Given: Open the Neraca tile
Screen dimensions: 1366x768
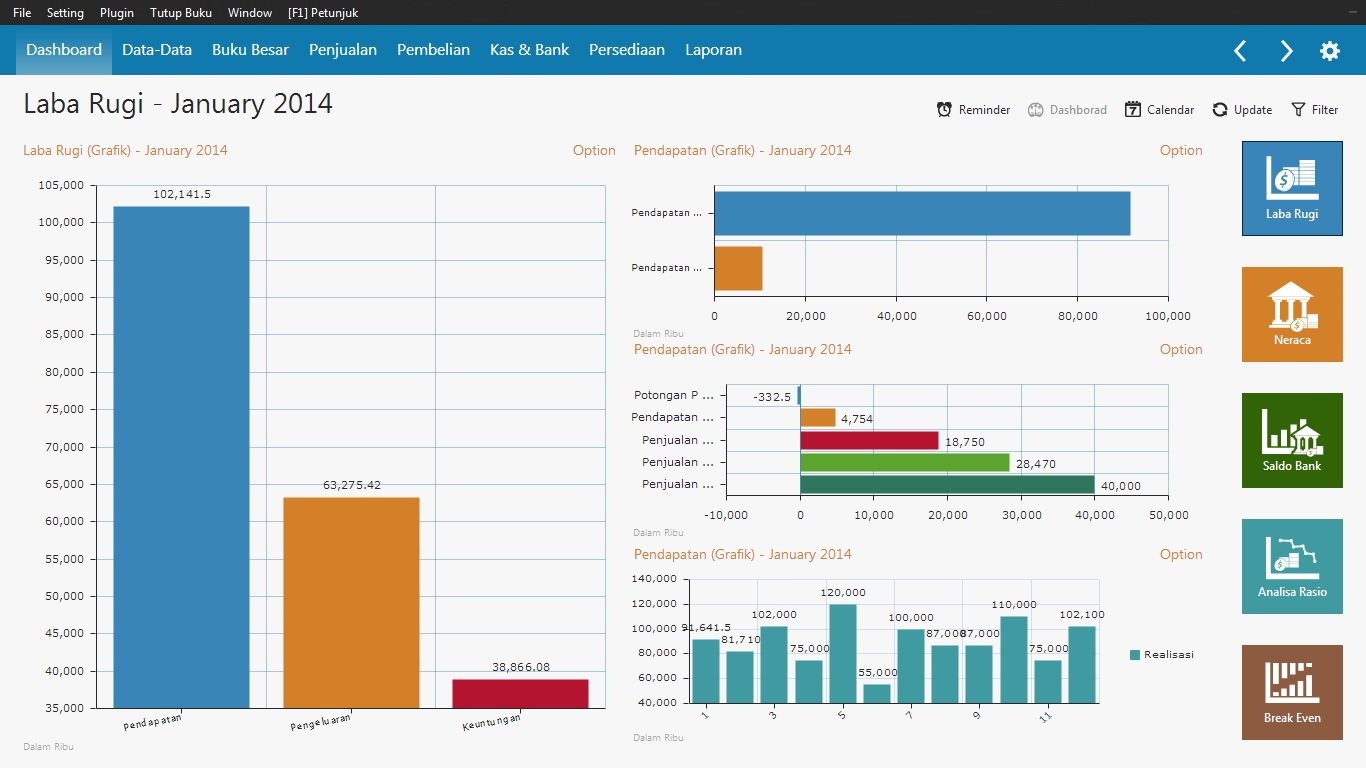Looking at the screenshot, I should [x=1292, y=314].
